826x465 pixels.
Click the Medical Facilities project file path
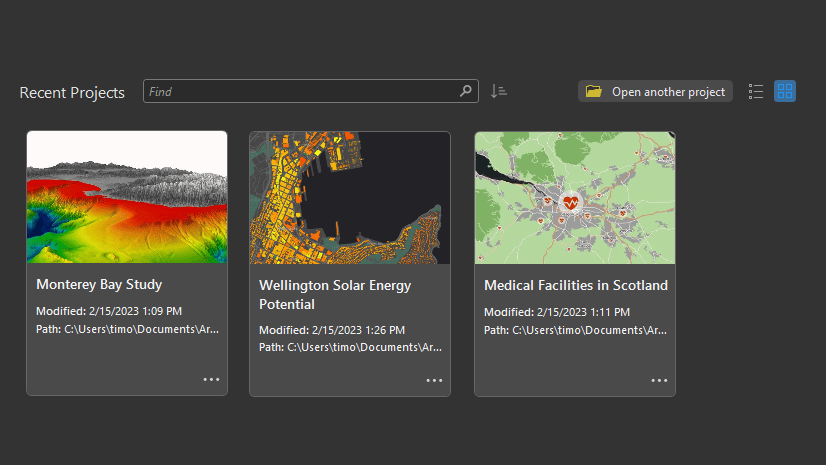click(x=575, y=329)
